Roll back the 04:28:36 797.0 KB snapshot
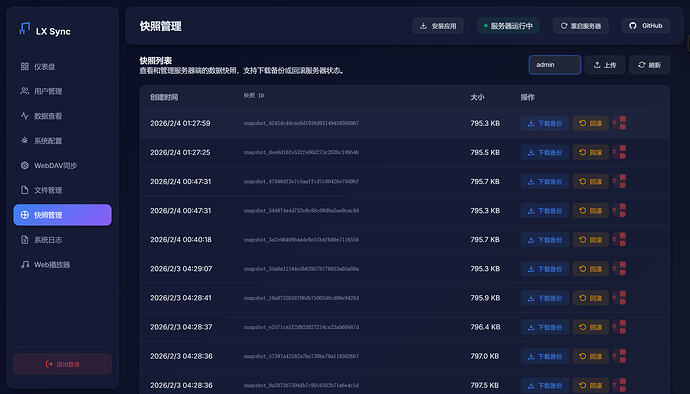 click(x=591, y=356)
